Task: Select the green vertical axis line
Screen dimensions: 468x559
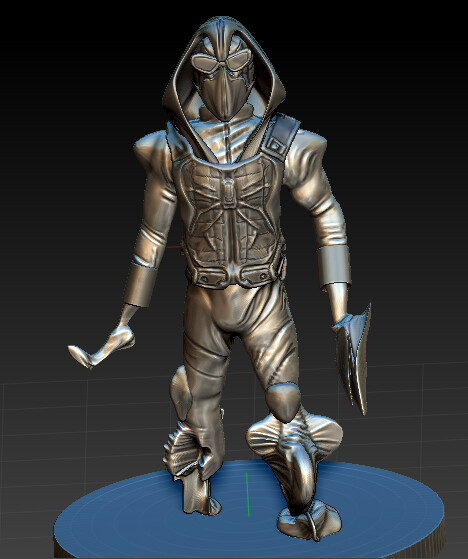Action: (x=248, y=494)
